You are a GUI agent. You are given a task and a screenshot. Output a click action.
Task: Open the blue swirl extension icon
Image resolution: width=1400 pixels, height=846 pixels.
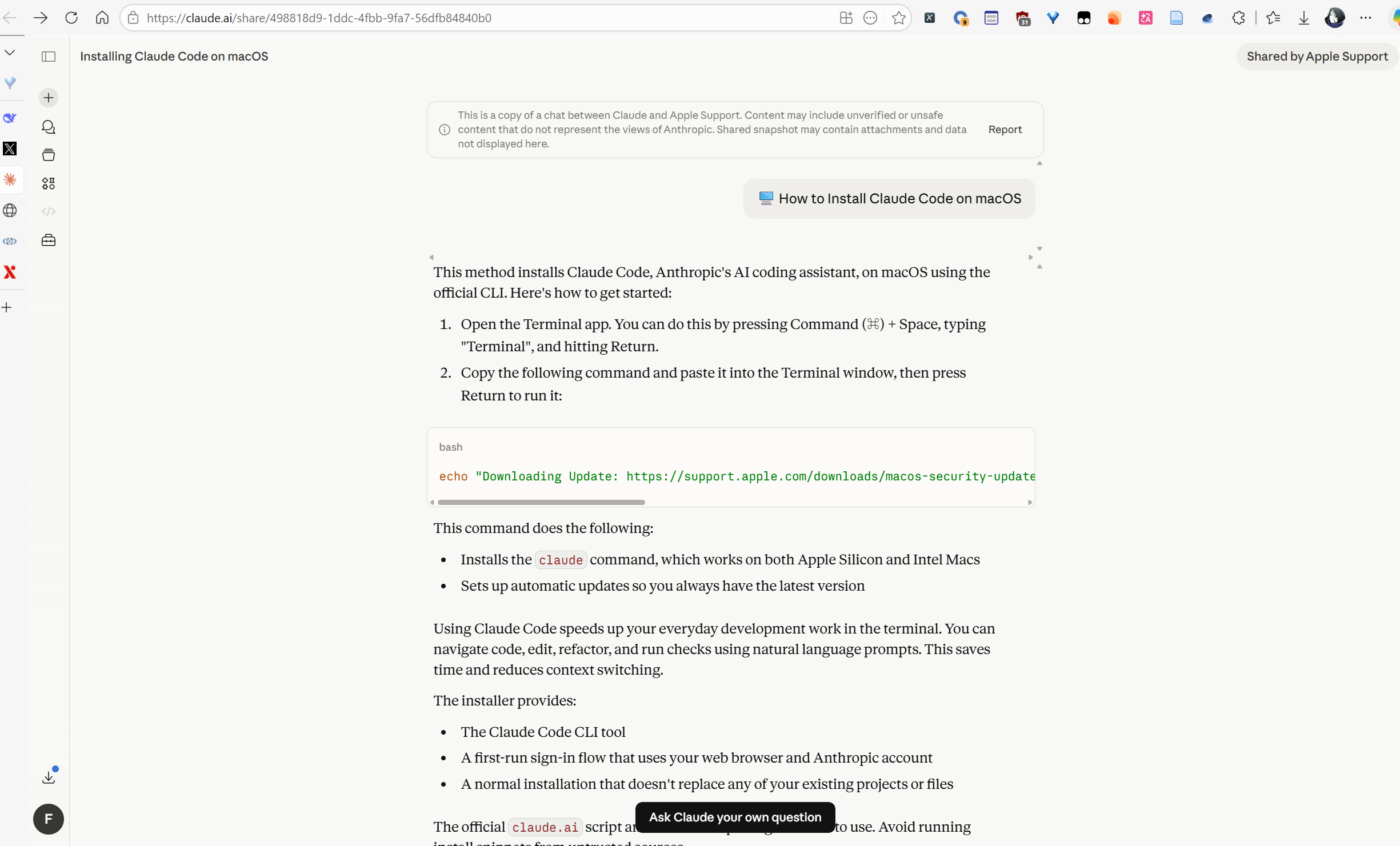point(1207,18)
